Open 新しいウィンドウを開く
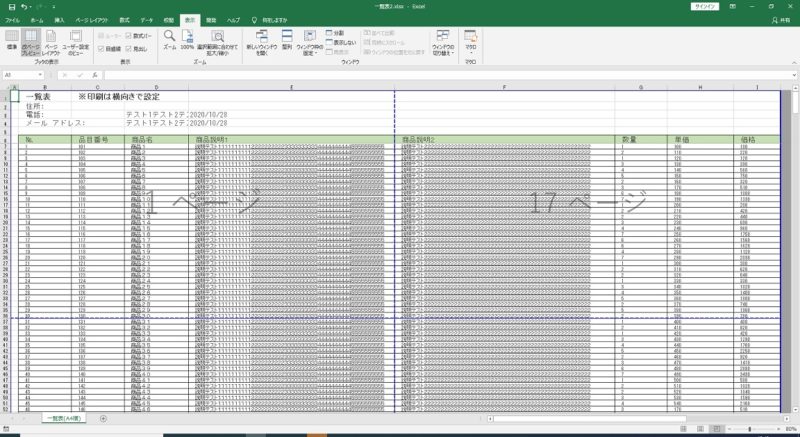This screenshot has height=437, width=800. [262, 42]
